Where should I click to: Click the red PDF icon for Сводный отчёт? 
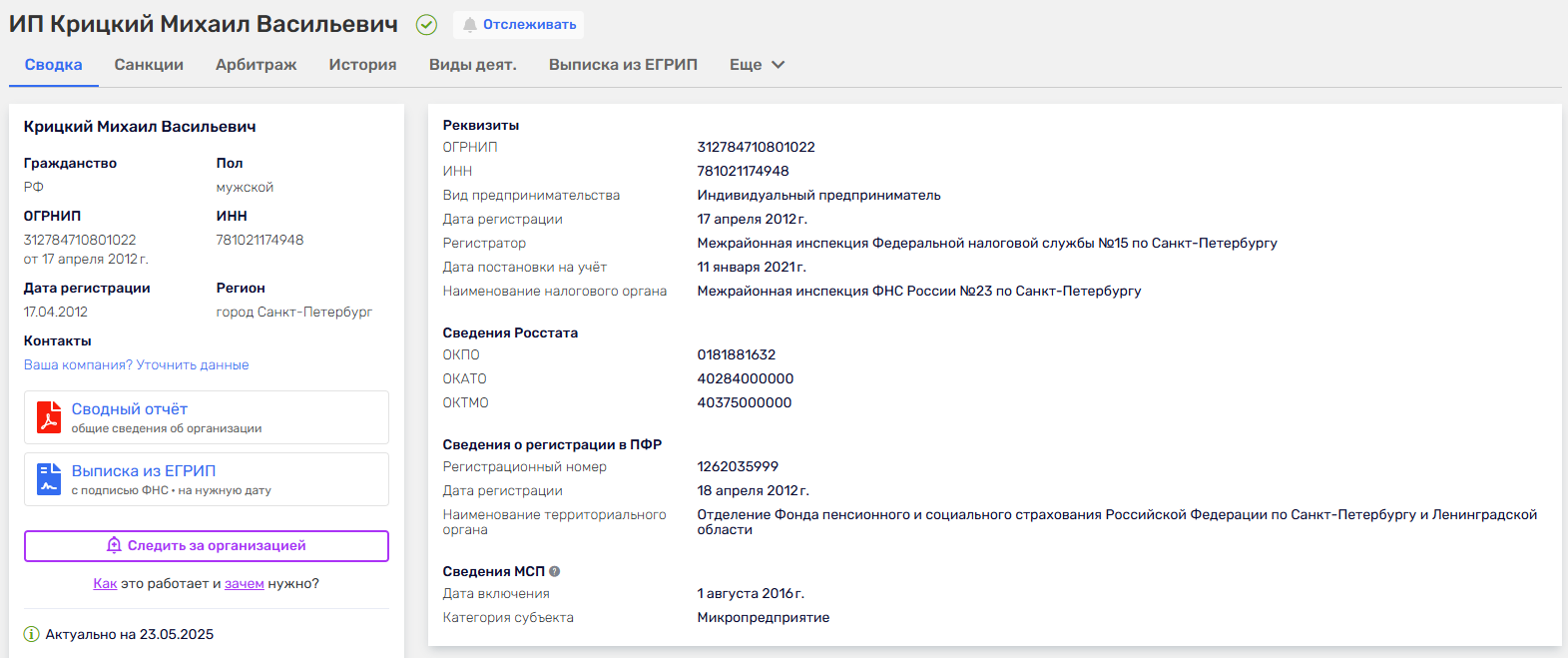click(x=49, y=417)
